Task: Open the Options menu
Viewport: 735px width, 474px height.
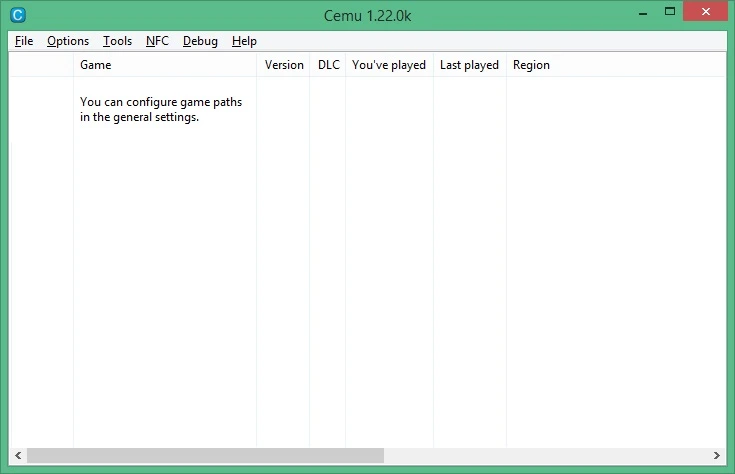Action: (x=68, y=41)
